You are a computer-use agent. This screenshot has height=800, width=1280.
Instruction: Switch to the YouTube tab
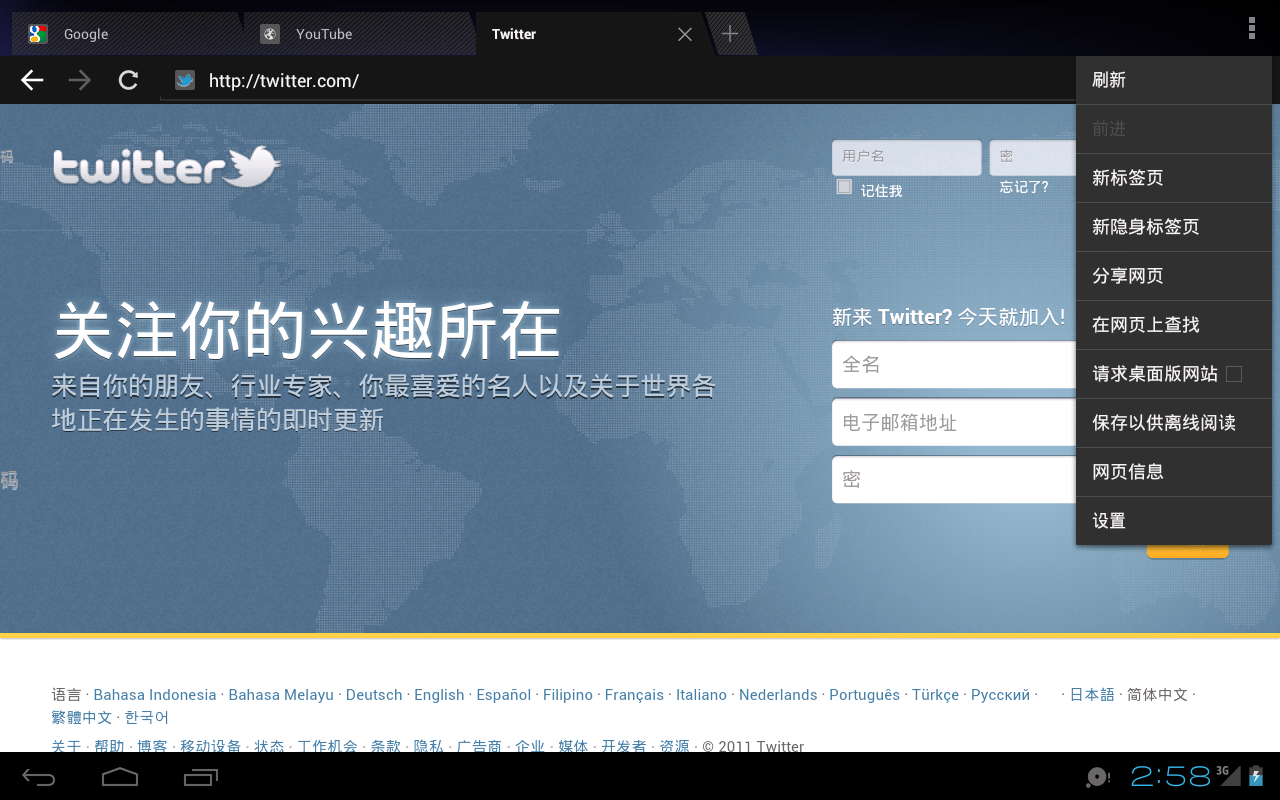pyautogui.click(x=360, y=34)
